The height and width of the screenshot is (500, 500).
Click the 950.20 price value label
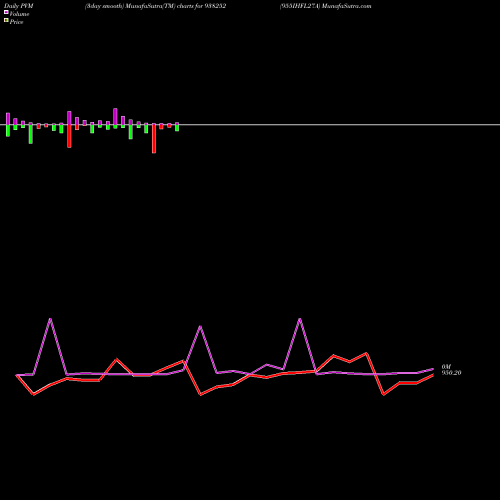451,373
